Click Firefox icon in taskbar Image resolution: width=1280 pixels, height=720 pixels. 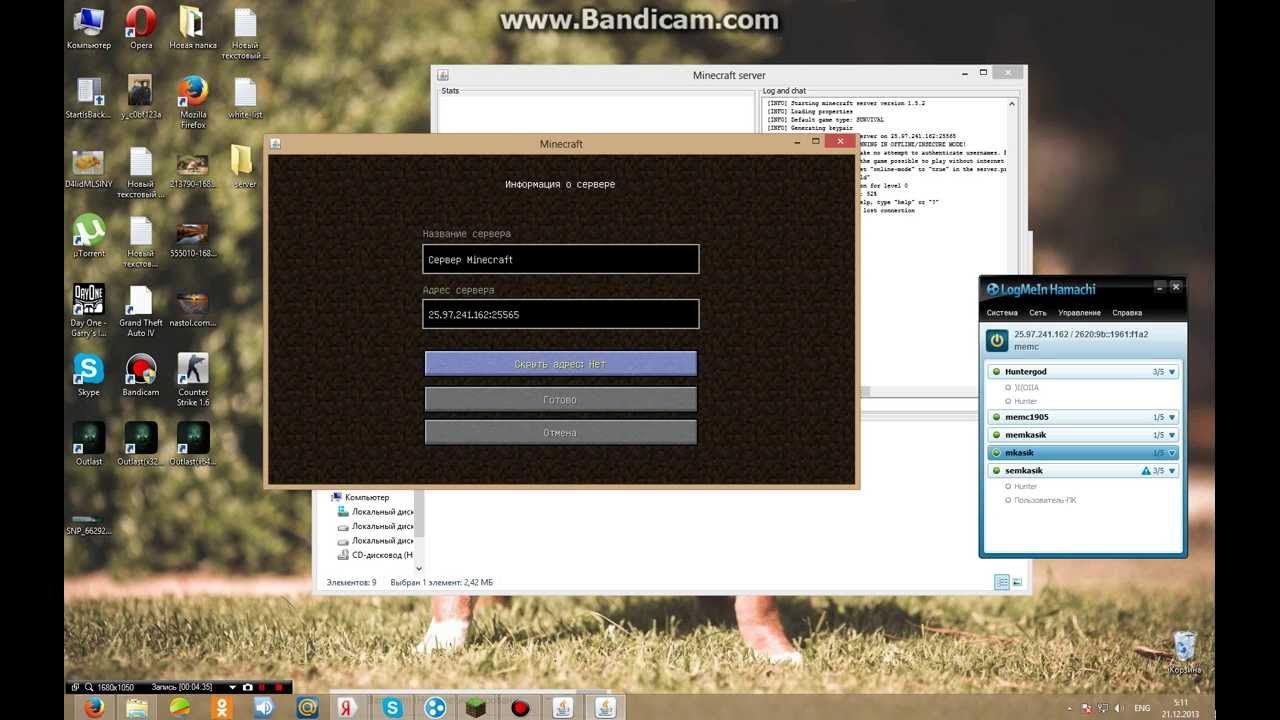coord(95,707)
